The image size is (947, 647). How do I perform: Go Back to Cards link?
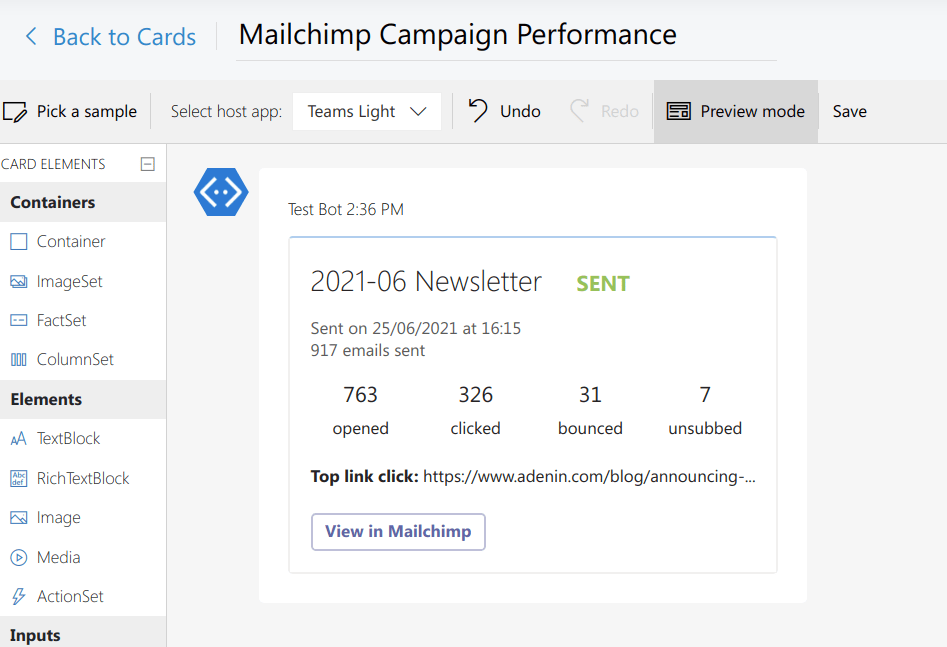(x=124, y=37)
